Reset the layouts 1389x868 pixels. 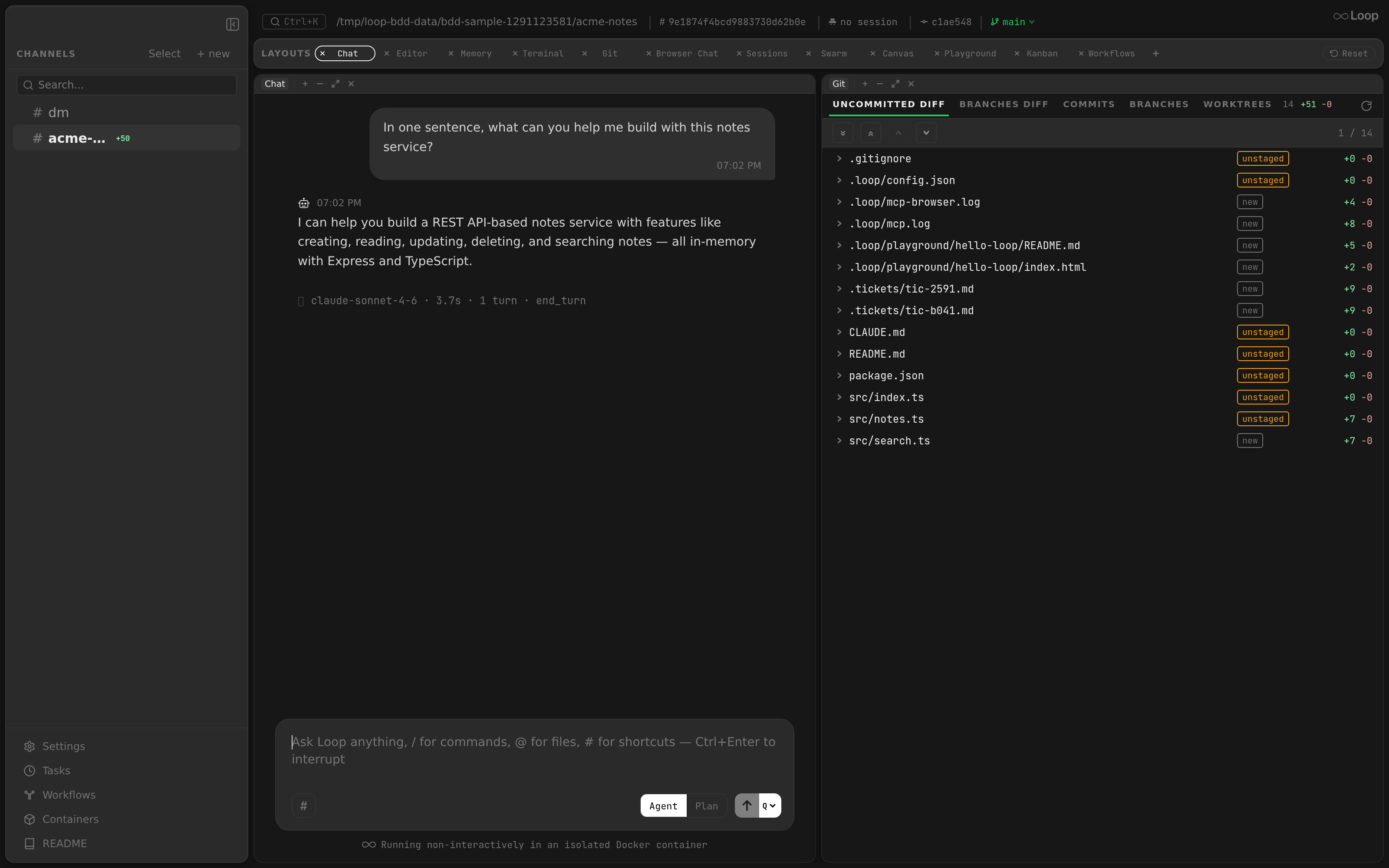1349,53
